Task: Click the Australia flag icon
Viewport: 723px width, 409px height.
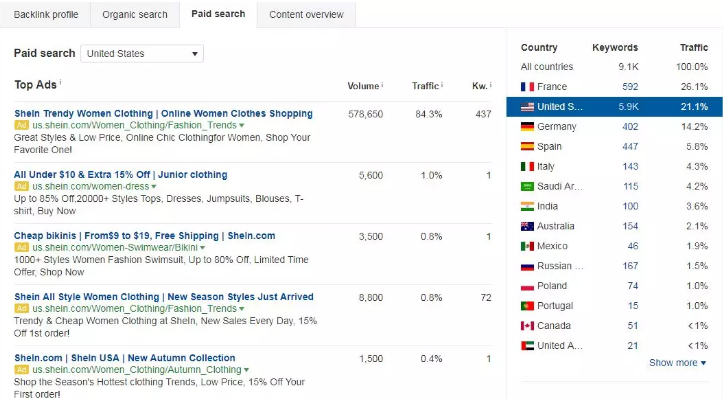Action: 527,226
